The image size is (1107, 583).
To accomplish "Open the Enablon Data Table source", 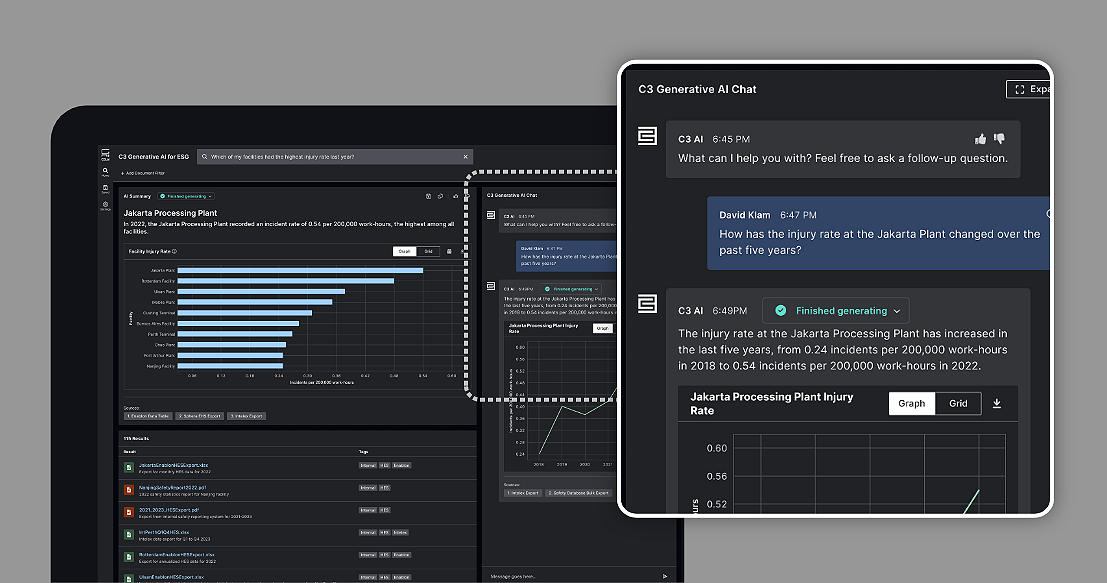I will [x=147, y=415].
